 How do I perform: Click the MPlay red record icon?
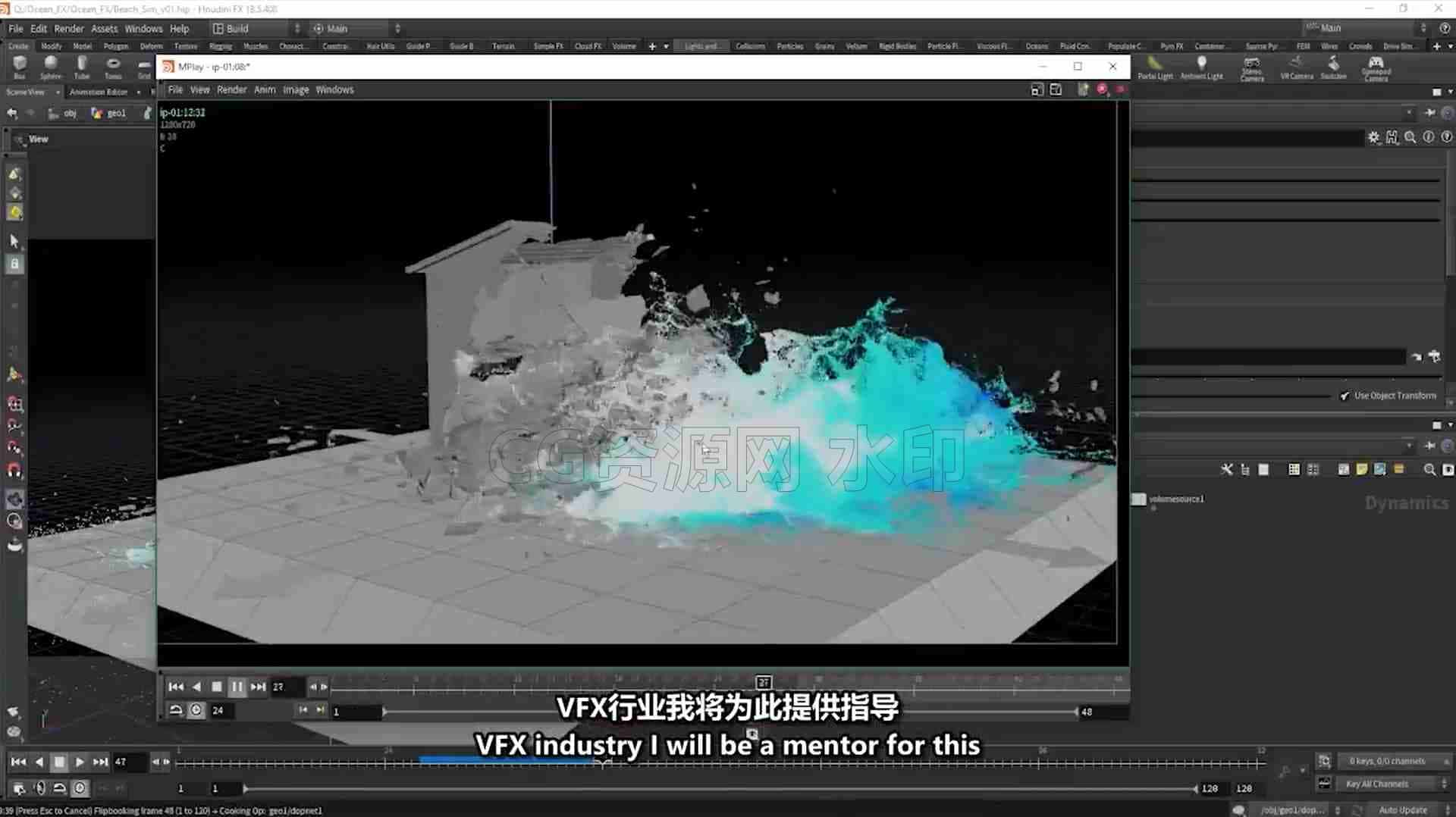[x=1103, y=89]
